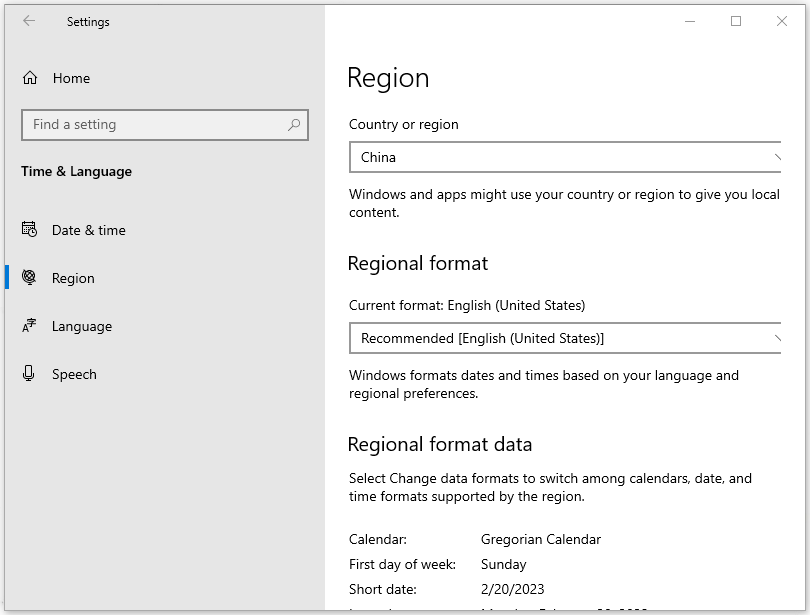Viewport: 810px width, 615px height.
Task: Click the search magnifier icon
Action: click(x=294, y=124)
